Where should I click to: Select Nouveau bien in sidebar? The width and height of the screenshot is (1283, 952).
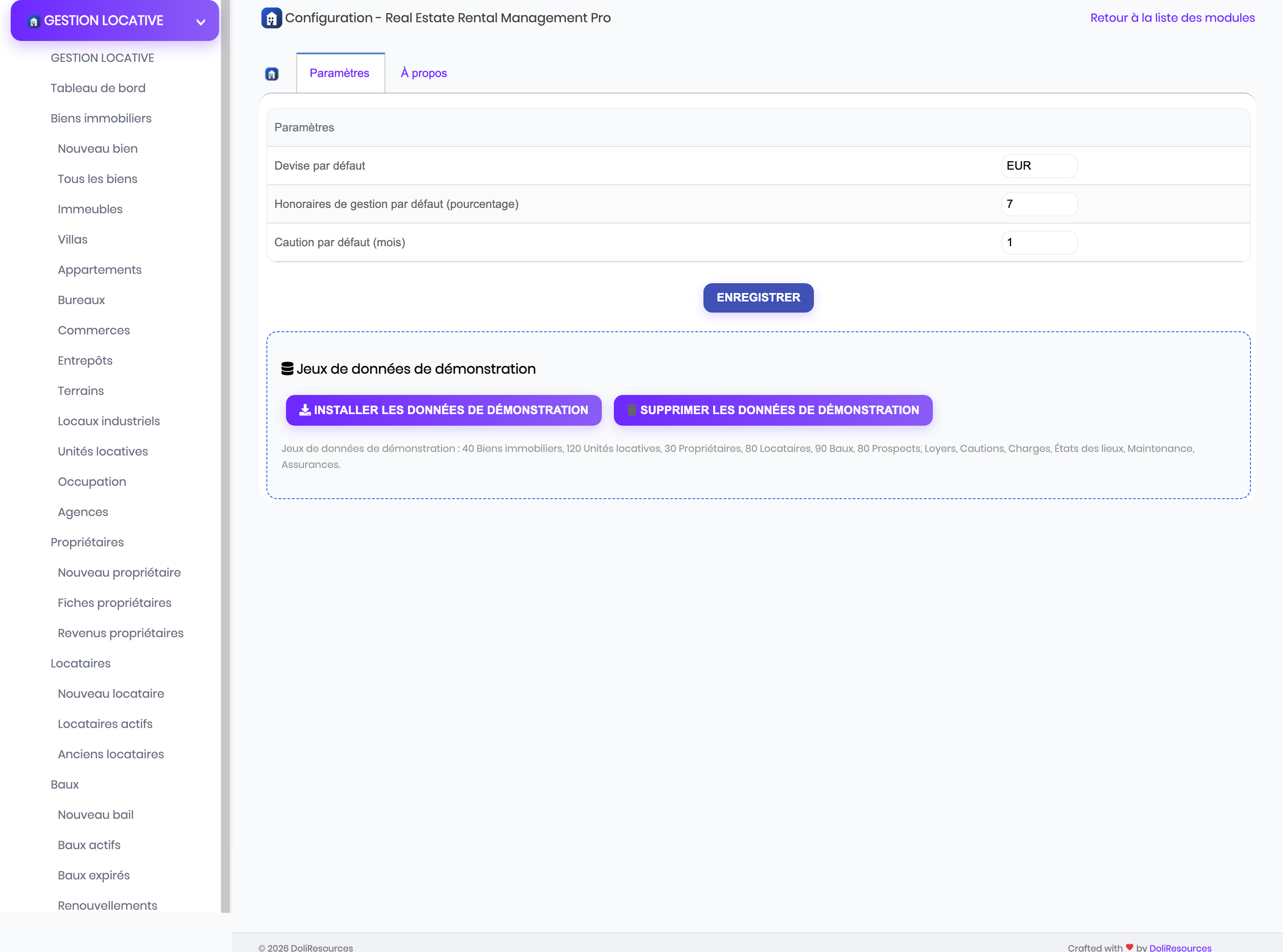98,149
